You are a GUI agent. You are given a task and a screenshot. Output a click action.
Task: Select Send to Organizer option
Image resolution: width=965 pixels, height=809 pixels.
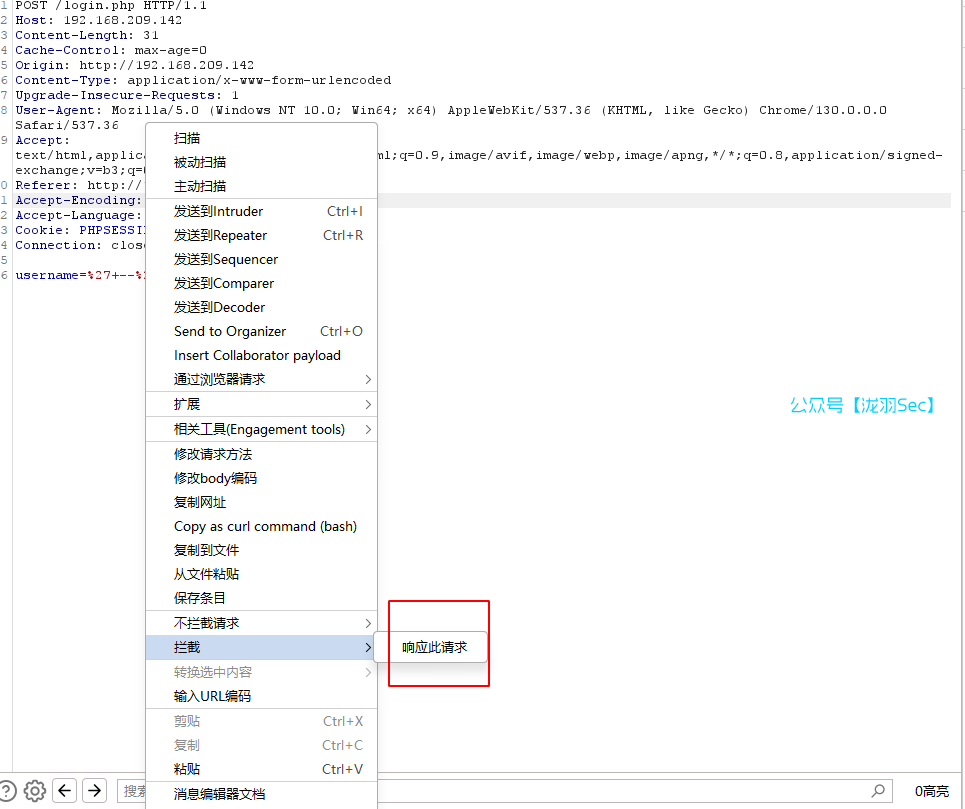coord(230,332)
